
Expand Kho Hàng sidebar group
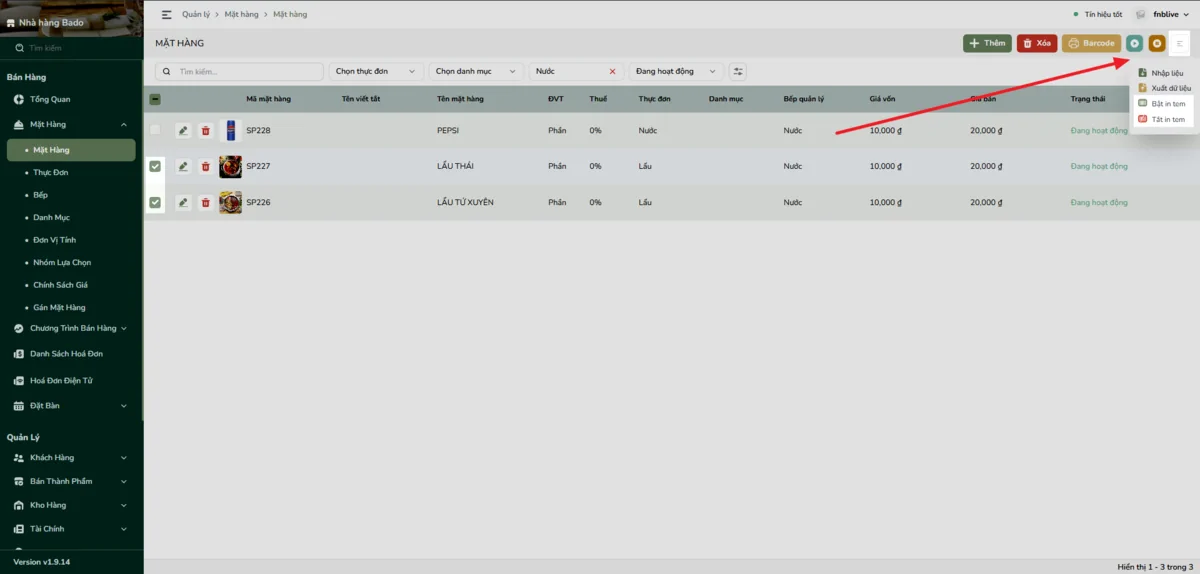tap(70, 505)
